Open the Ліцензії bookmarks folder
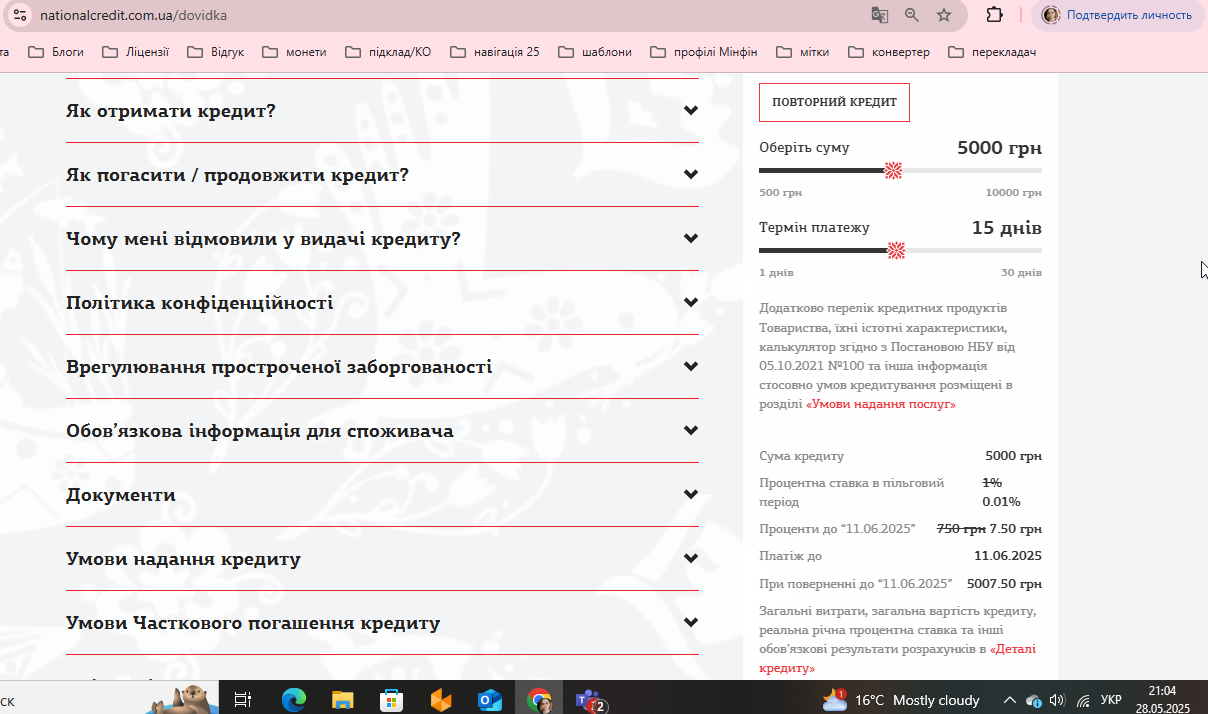This screenshot has height=714, width=1208. click(135, 52)
